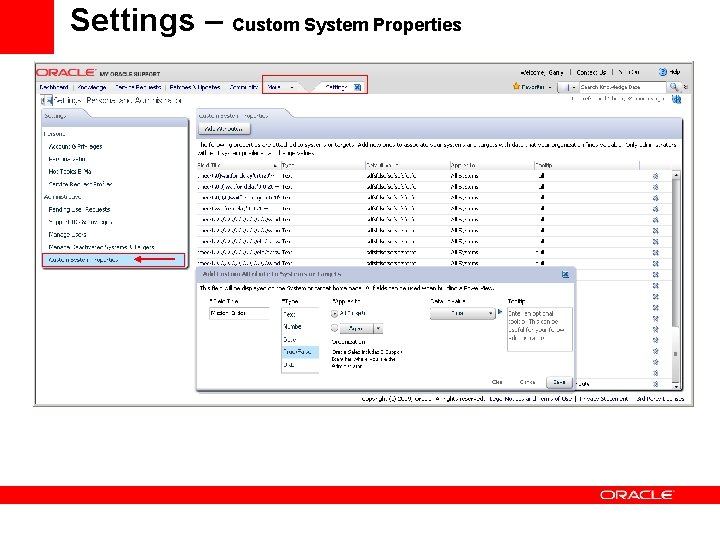
Task: Select the Settings tab in navigation bar
Action: point(336,87)
